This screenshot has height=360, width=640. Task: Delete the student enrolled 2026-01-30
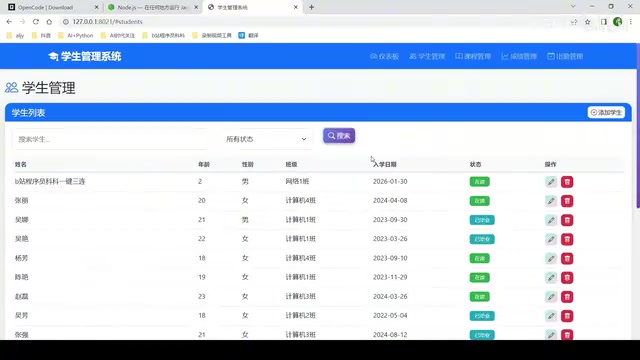(567, 182)
